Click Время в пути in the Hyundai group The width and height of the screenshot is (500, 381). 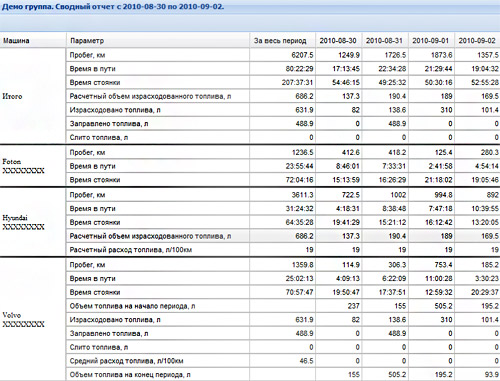point(92,209)
